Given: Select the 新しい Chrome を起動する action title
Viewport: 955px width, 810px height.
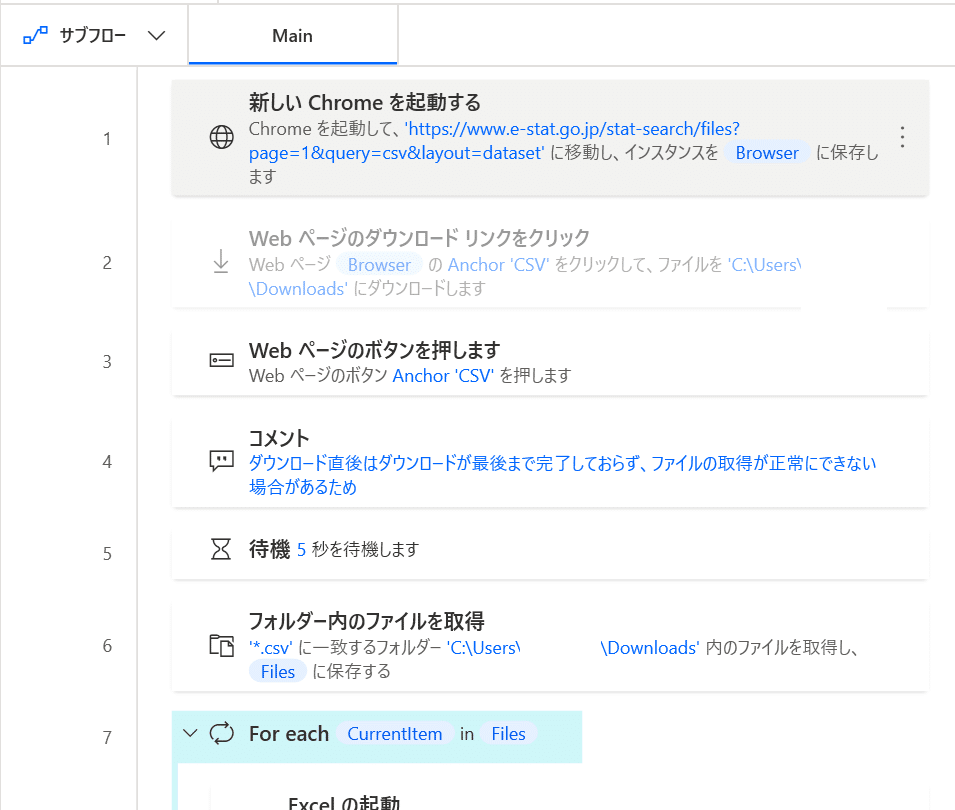Looking at the screenshot, I should click(x=364, y=102).
